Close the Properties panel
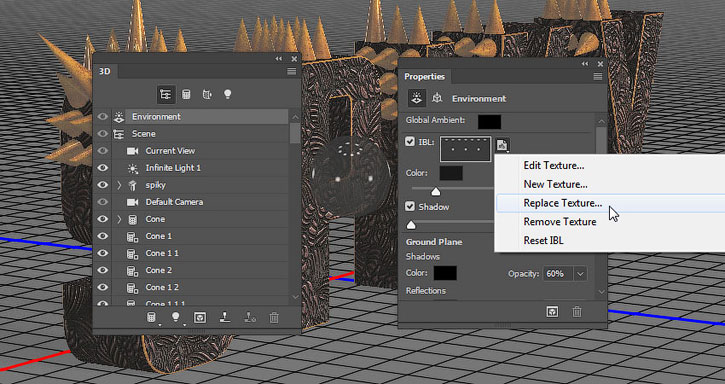725x384 pixels. (601, 64)
